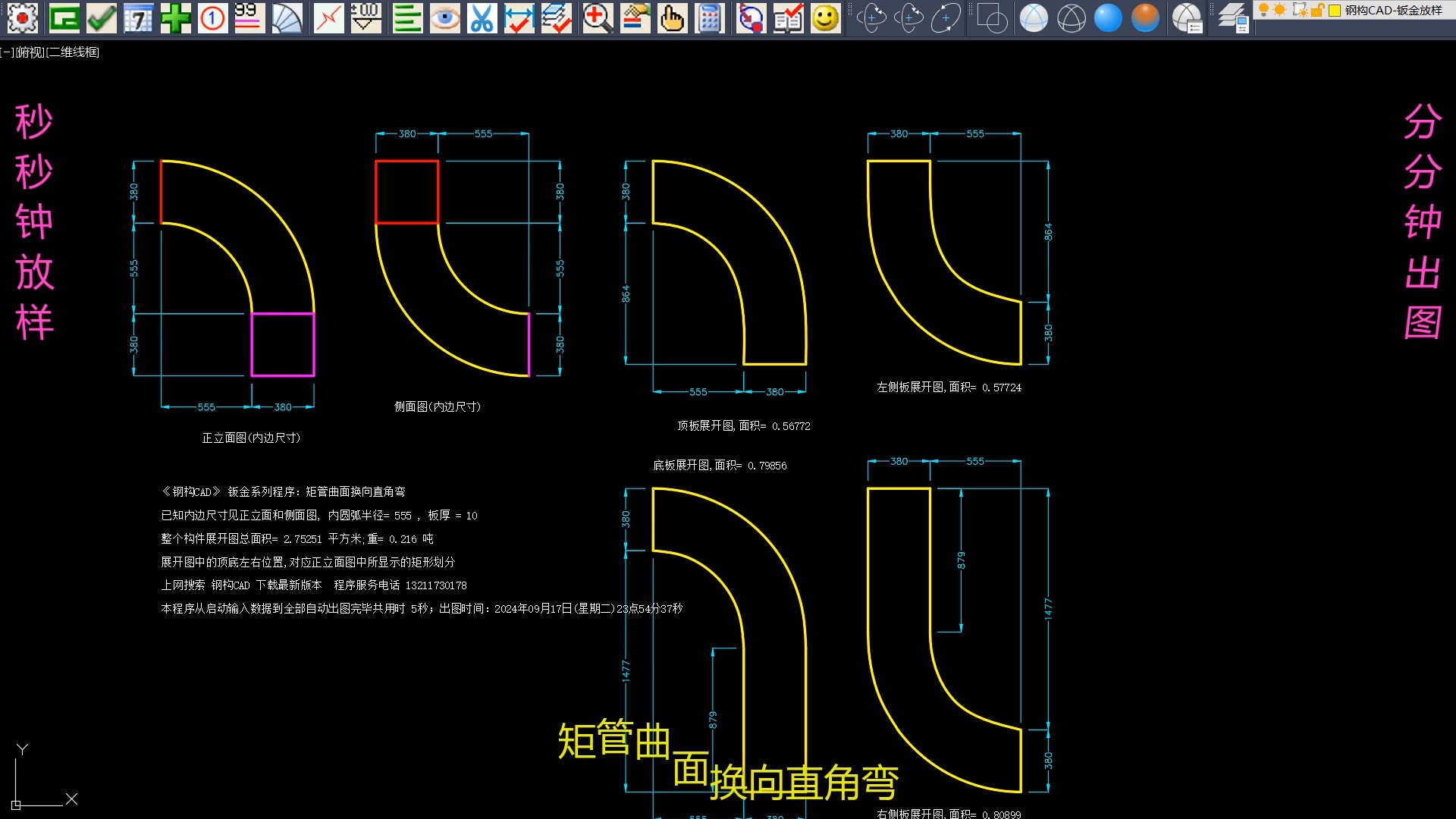
Task: Click the scissors cut tool icon
Action: [x=482, y=18]
